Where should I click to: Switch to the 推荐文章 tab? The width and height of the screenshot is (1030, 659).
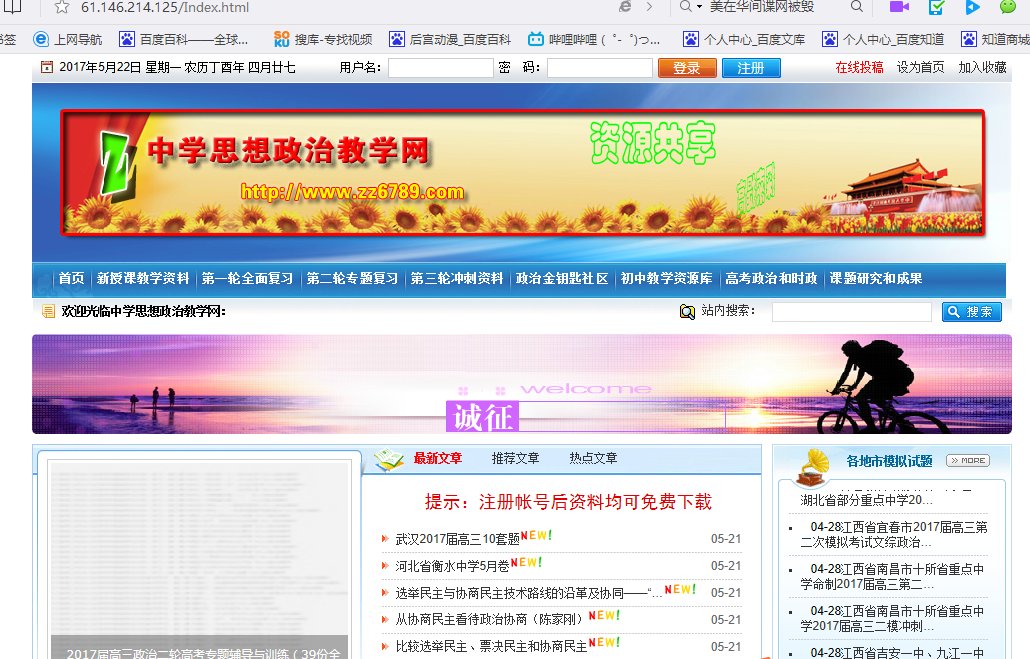click(x=516, y=458)
